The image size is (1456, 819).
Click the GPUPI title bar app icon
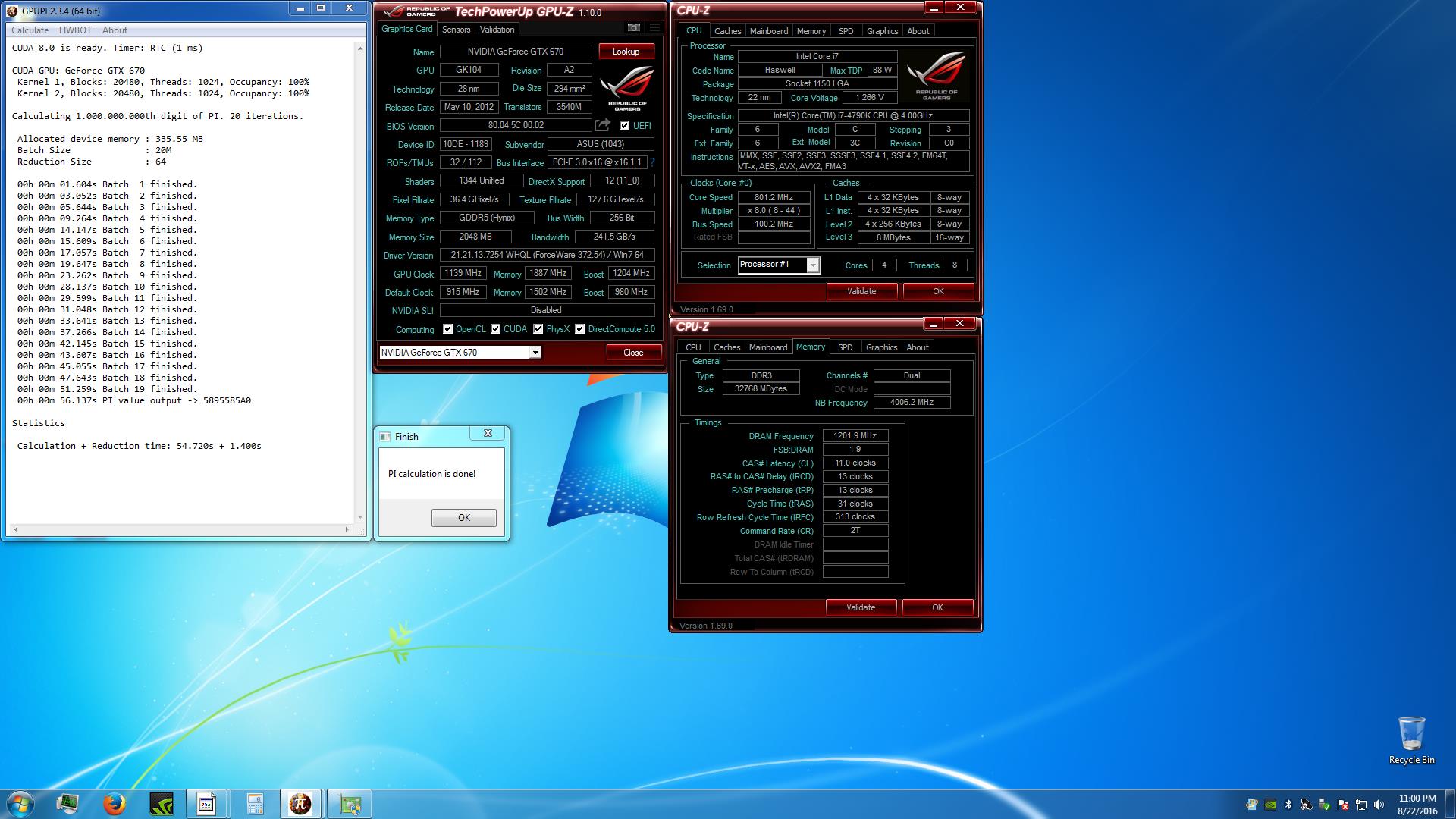12,11
